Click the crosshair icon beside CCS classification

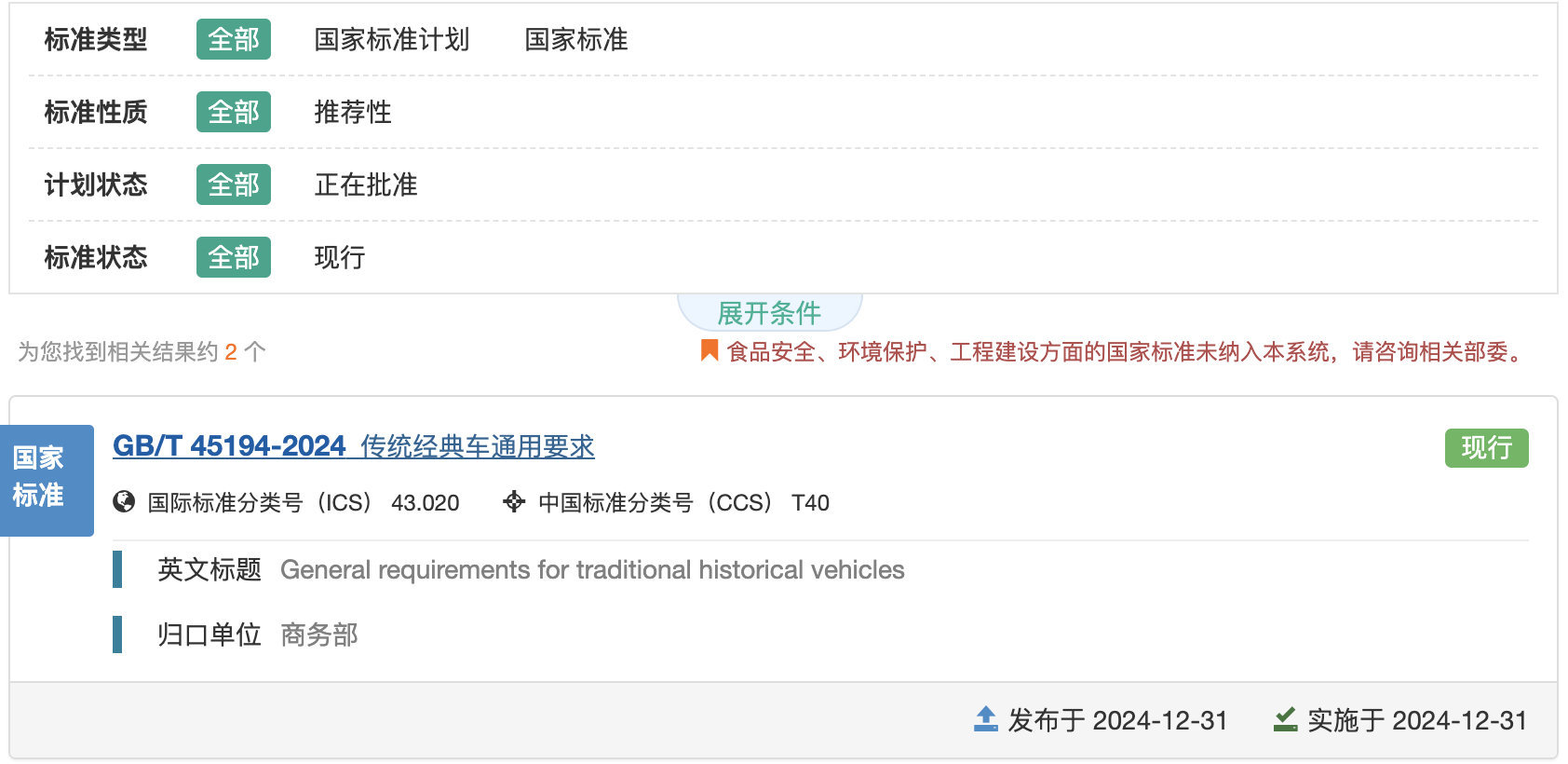click(x=514, y=502)
